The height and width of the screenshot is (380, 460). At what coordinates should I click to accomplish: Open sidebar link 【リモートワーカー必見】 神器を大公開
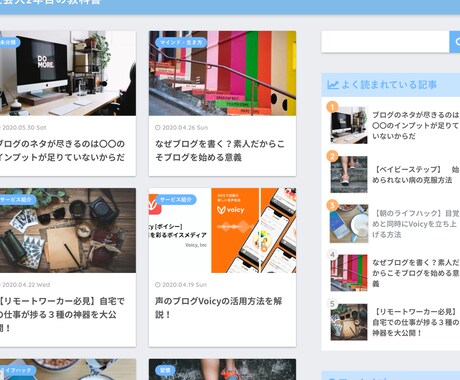(x=416, y=322)
